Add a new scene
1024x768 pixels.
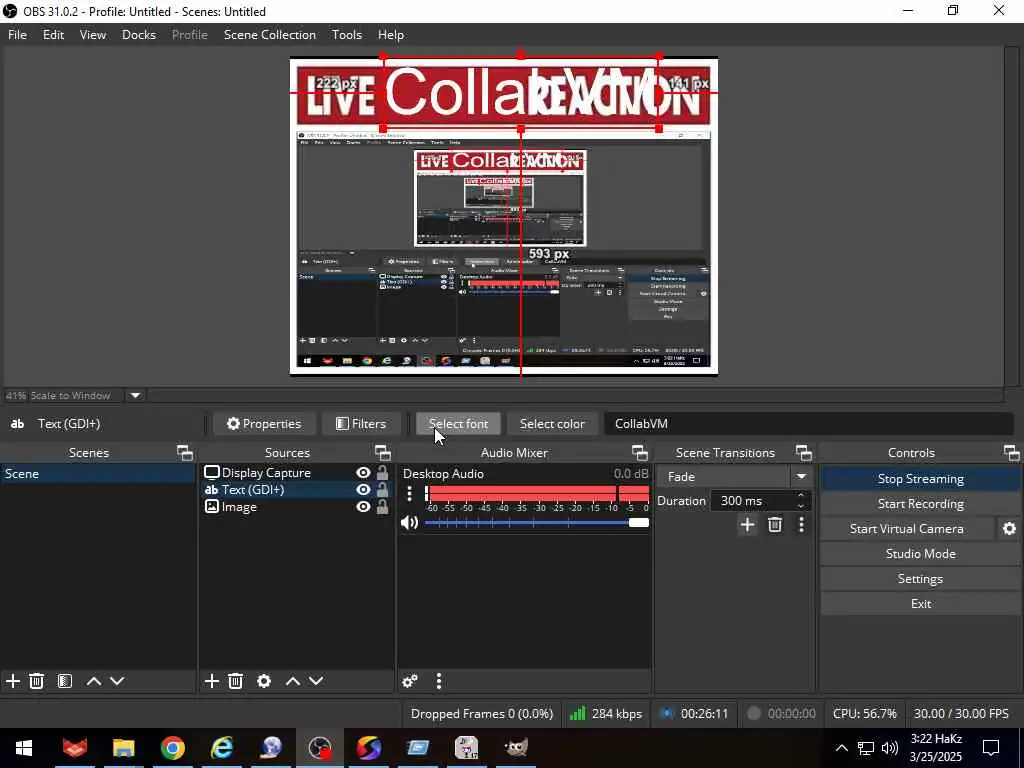tap(12, 681)
